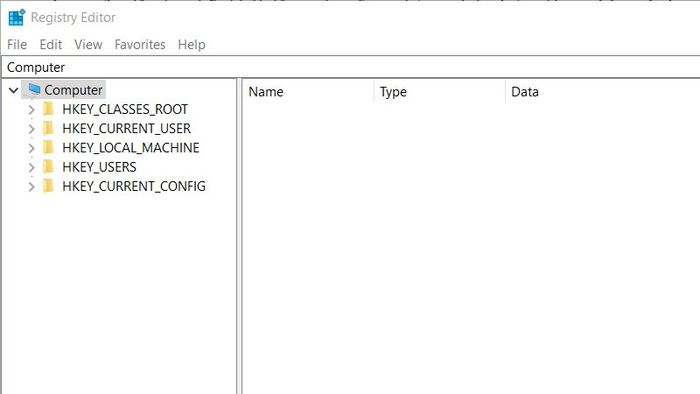Select the HKEY_CURRENT_USER label
Screen dimensions: 700x394
(126, 129)
